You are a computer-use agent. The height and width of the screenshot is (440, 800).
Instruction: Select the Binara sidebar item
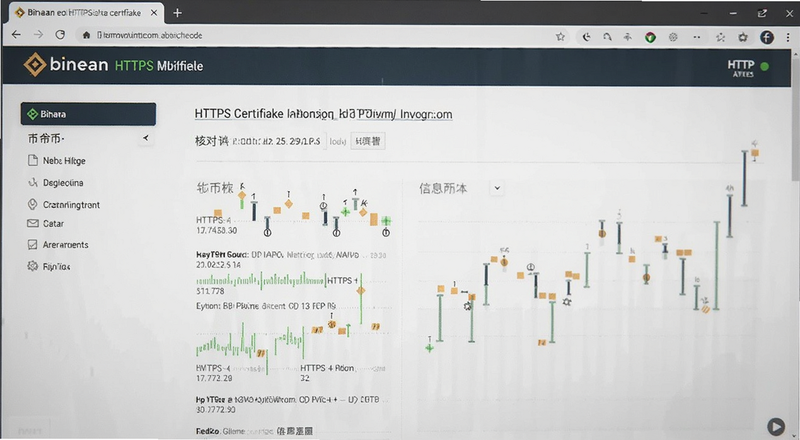[x=88, y=114]
